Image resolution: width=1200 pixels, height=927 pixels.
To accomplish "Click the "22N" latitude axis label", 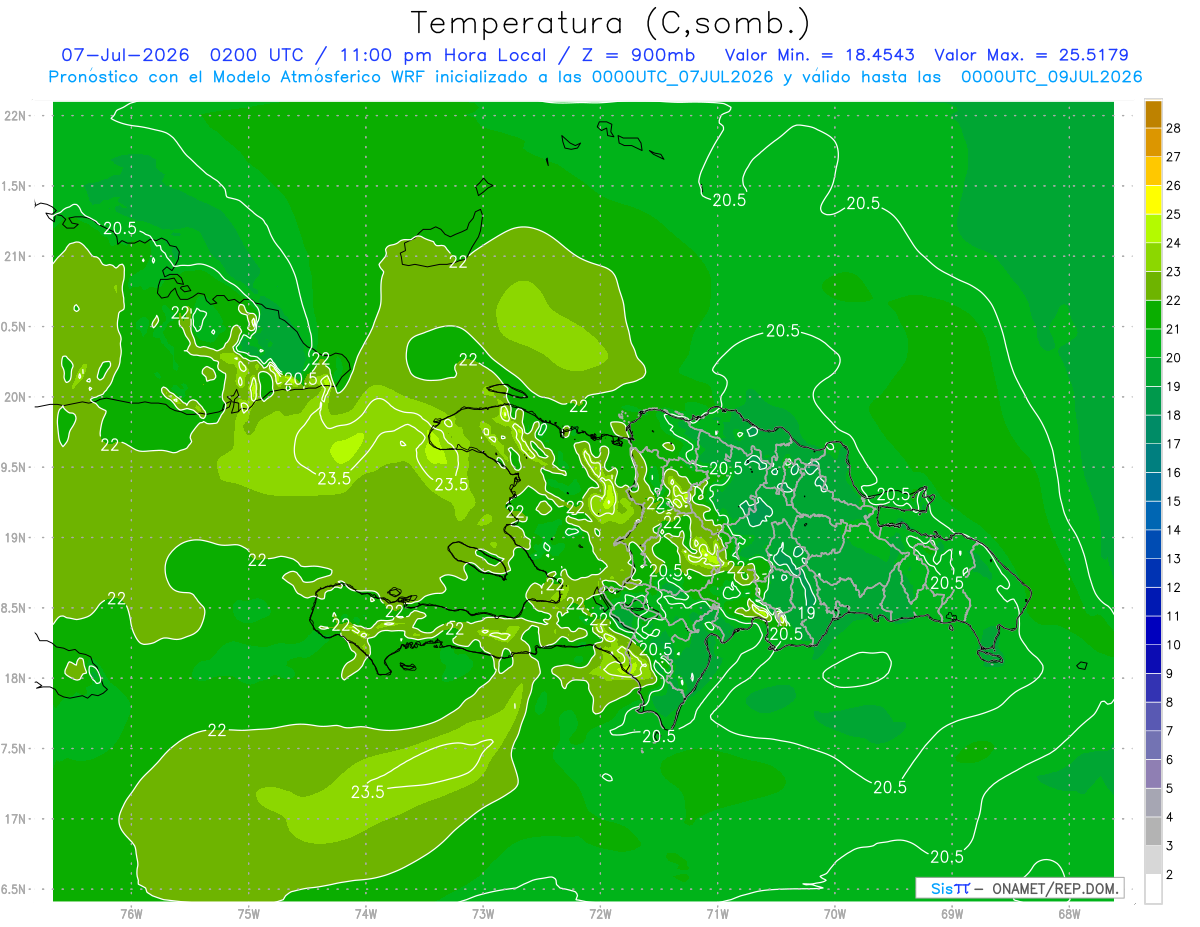I will point(16,116).
